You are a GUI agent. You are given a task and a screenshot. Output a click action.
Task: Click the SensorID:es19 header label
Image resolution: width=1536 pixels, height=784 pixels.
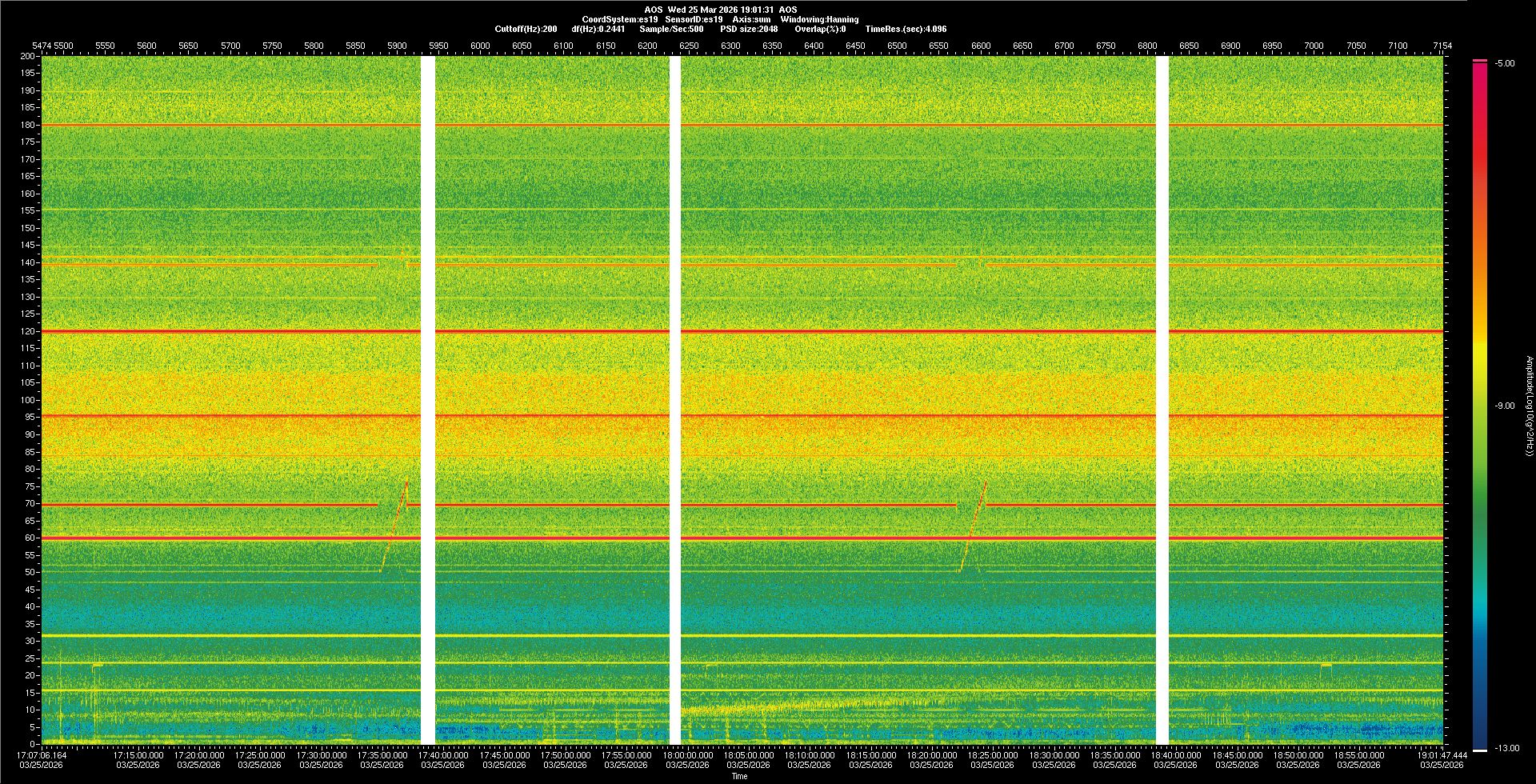coord(694,19)
